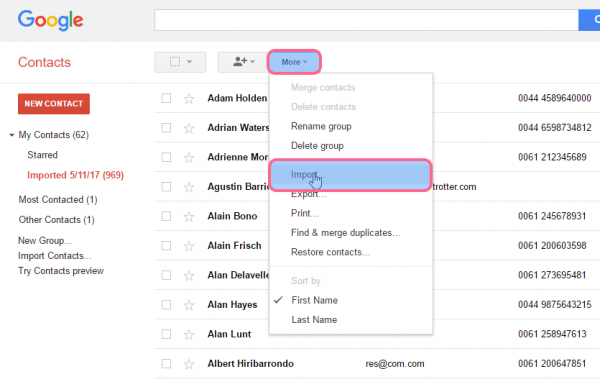Viewport: 600px width, 387px height.
Task: Open Most Contacted (1) group
Action: [58, 200]
